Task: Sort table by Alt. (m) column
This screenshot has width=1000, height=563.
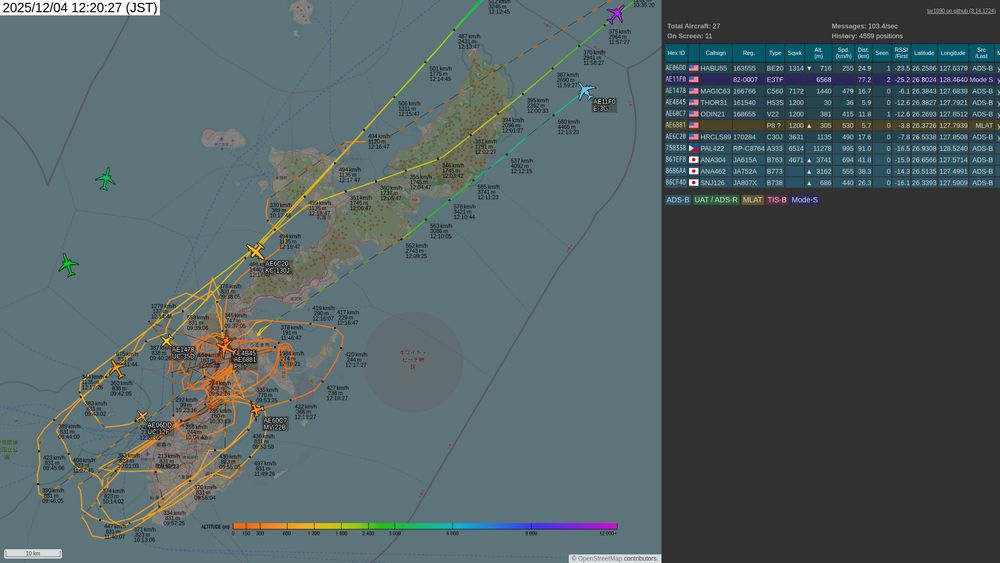Action: (818, 53)
